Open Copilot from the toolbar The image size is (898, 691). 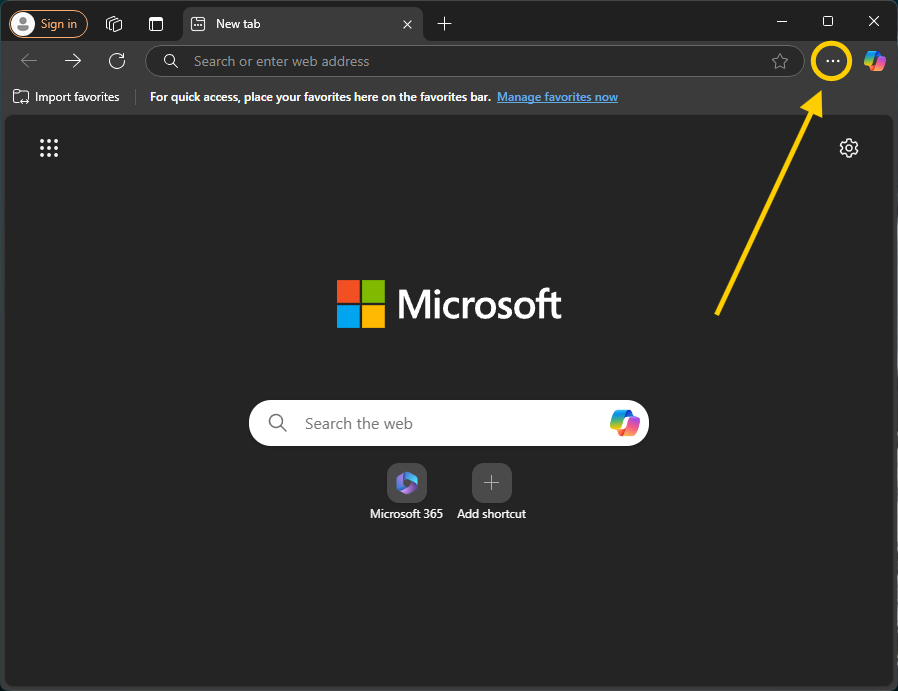click(875, 61)
